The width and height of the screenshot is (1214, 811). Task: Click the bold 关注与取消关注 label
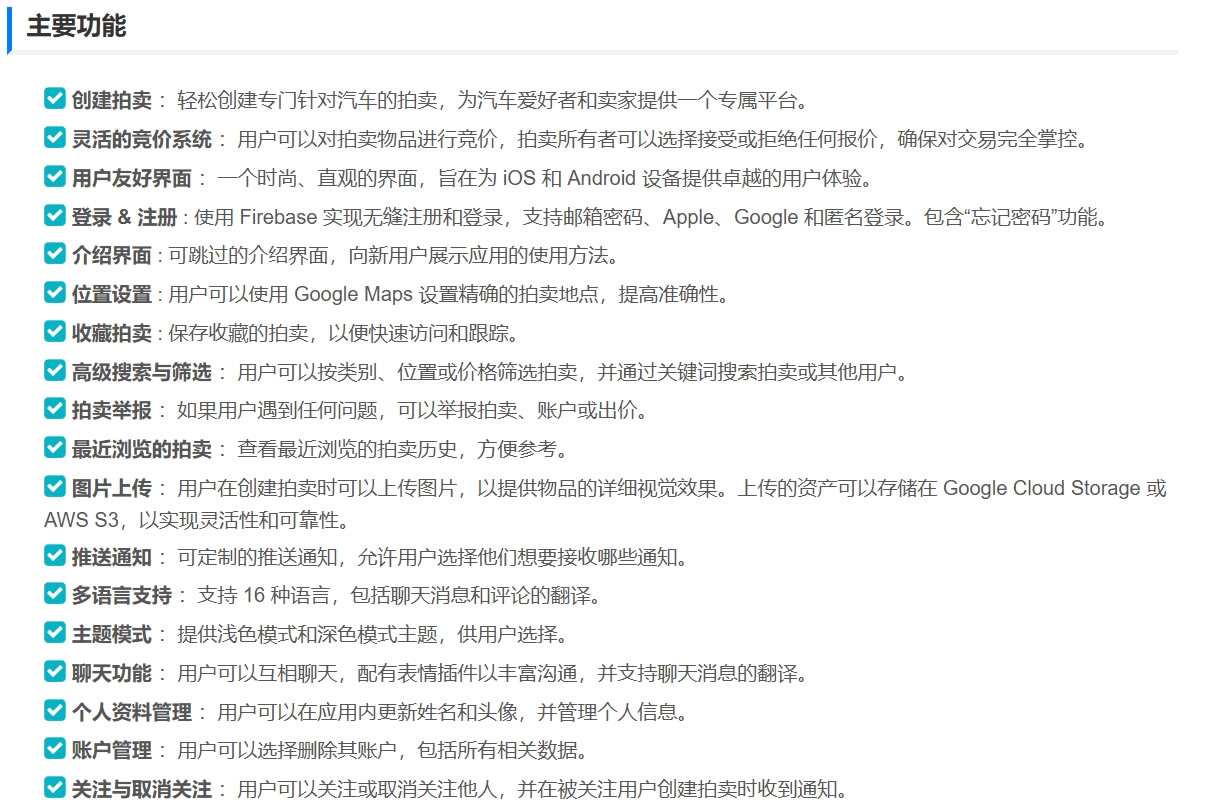141,789
